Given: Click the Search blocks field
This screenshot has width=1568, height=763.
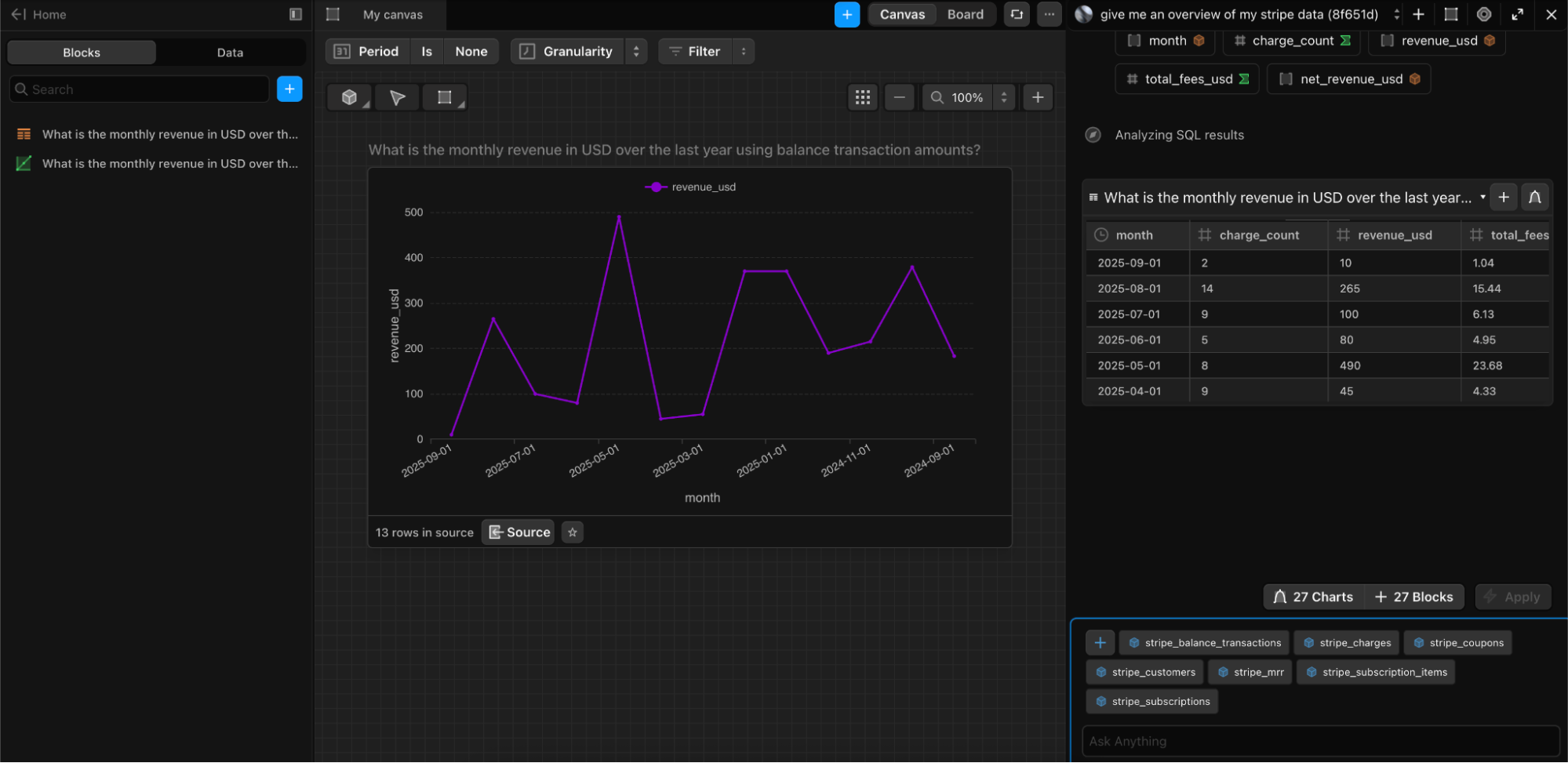Looking at the screenshot, I should [140, 89].
